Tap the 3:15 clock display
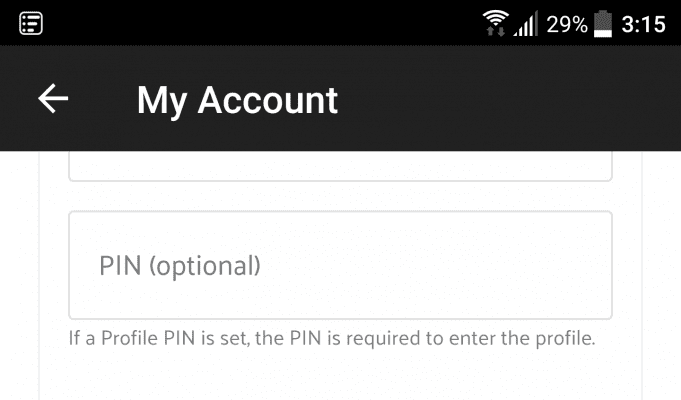The image size is (681, 400). 643,24
